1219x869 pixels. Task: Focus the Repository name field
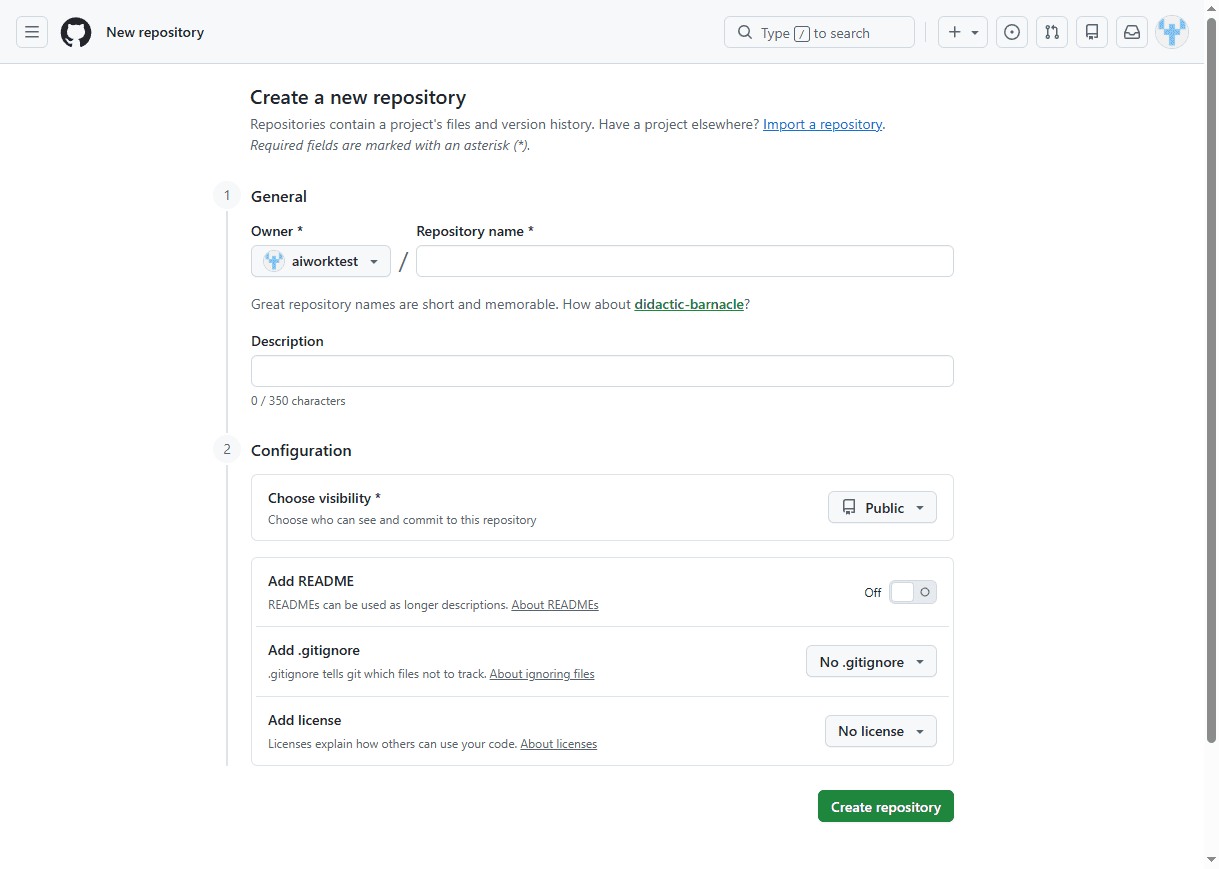coord(685,261)
